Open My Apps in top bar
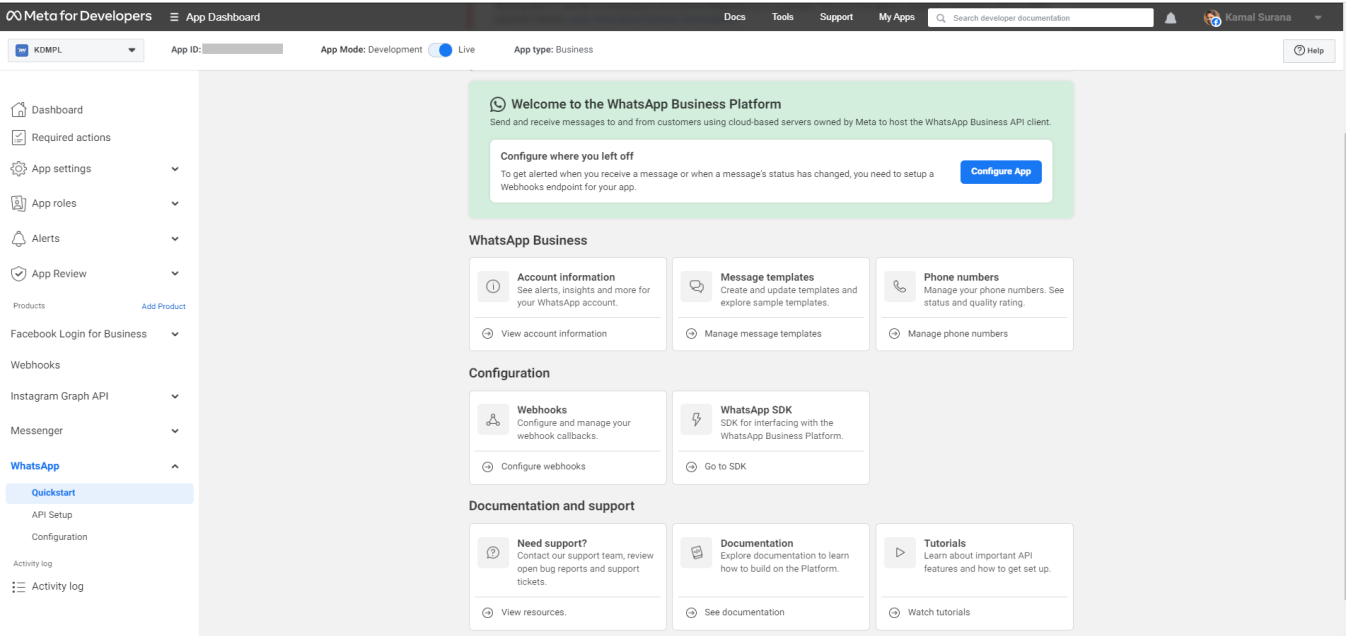The height and width of the screenshot is (636, 1346). tap(896, 17)
